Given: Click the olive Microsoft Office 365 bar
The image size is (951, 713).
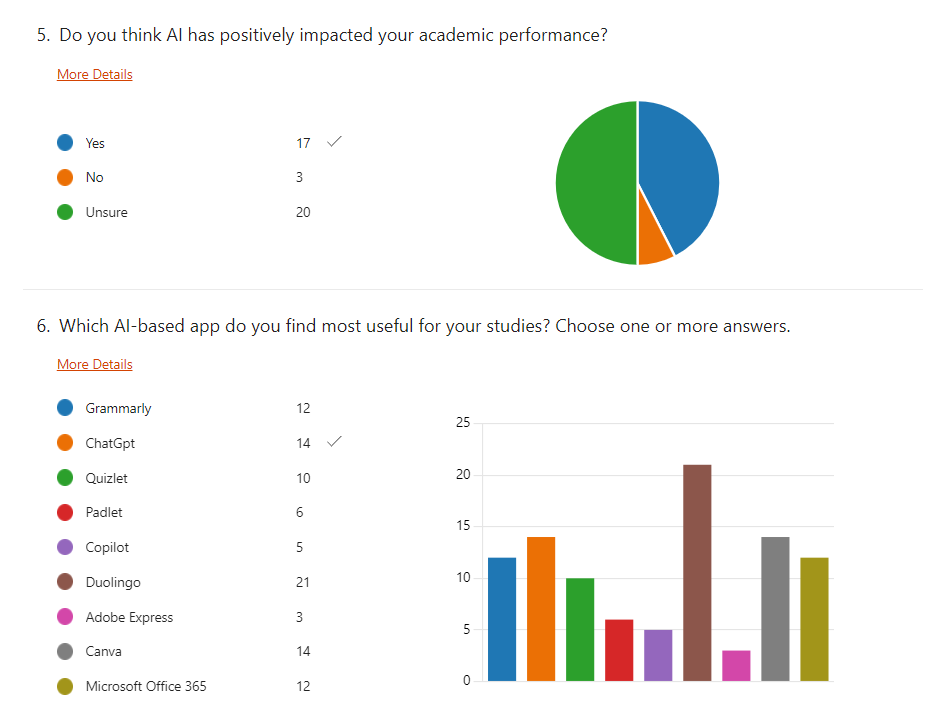Looking at the screenshot, I should [814, 619].
